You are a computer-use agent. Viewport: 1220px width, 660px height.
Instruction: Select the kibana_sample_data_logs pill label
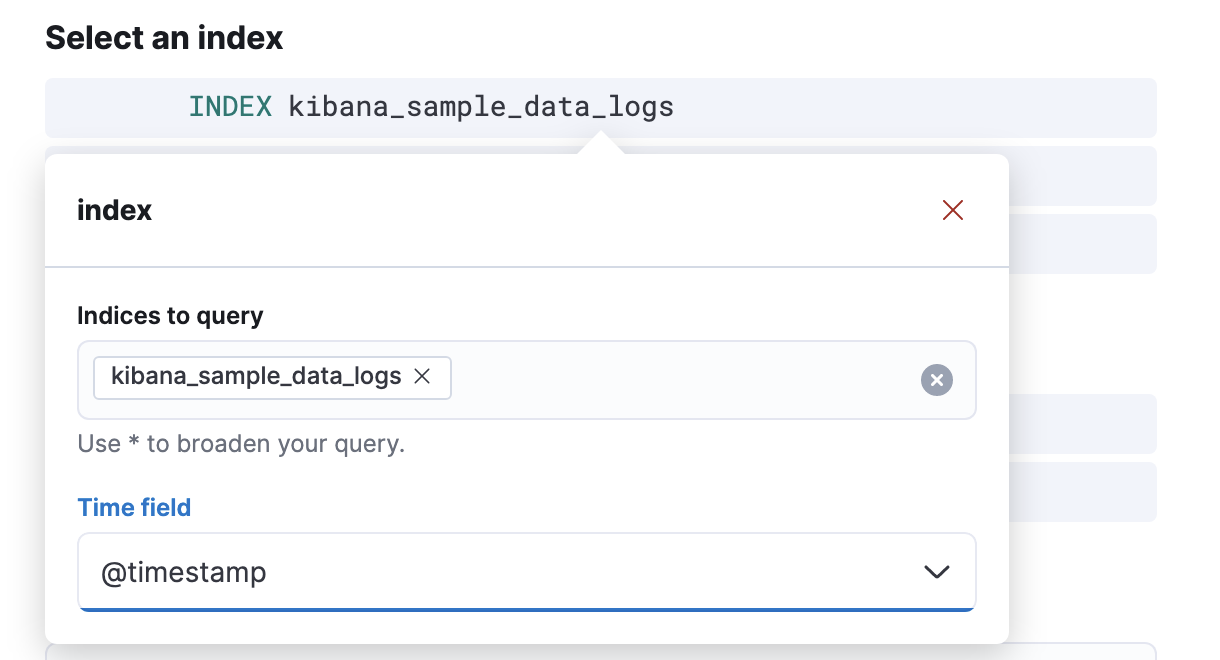pos(256,377)
